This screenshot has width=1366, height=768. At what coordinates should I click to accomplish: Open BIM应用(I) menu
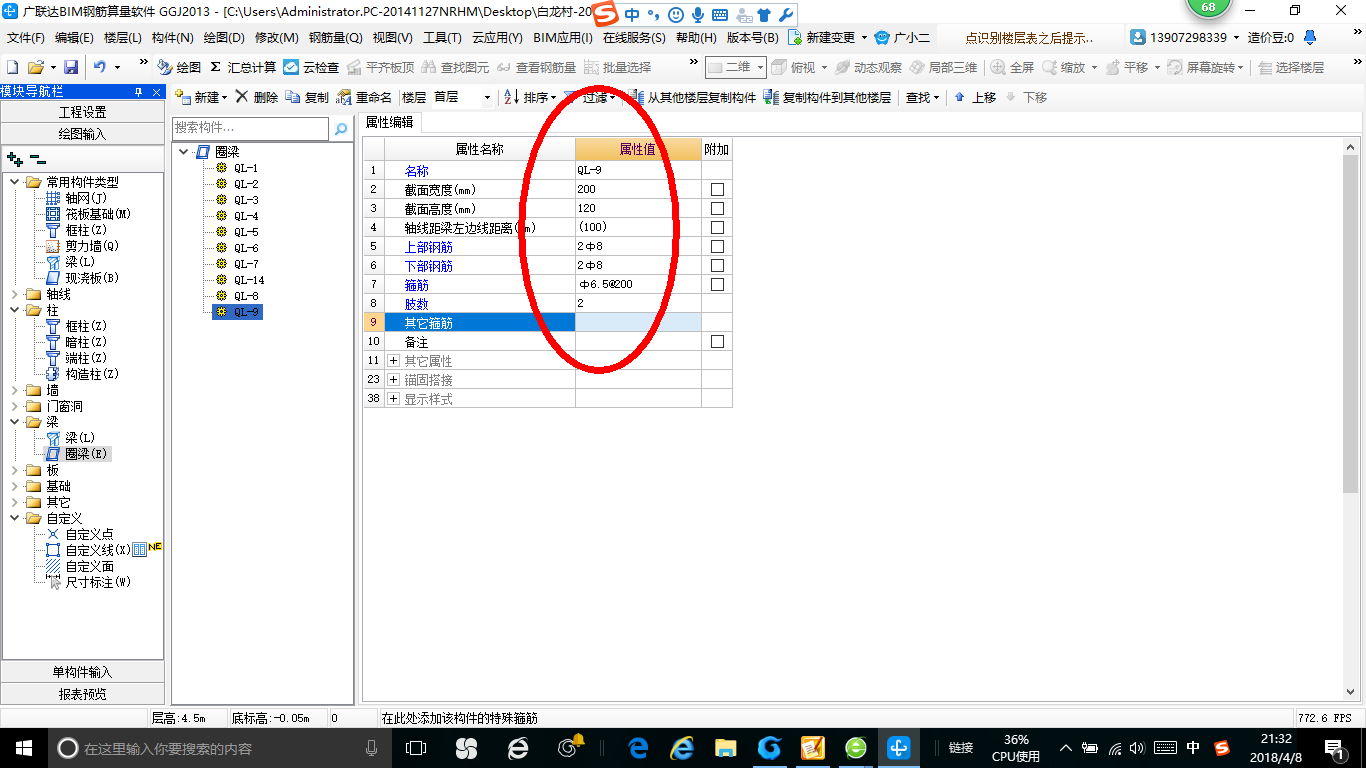click(x=563, y=38)
